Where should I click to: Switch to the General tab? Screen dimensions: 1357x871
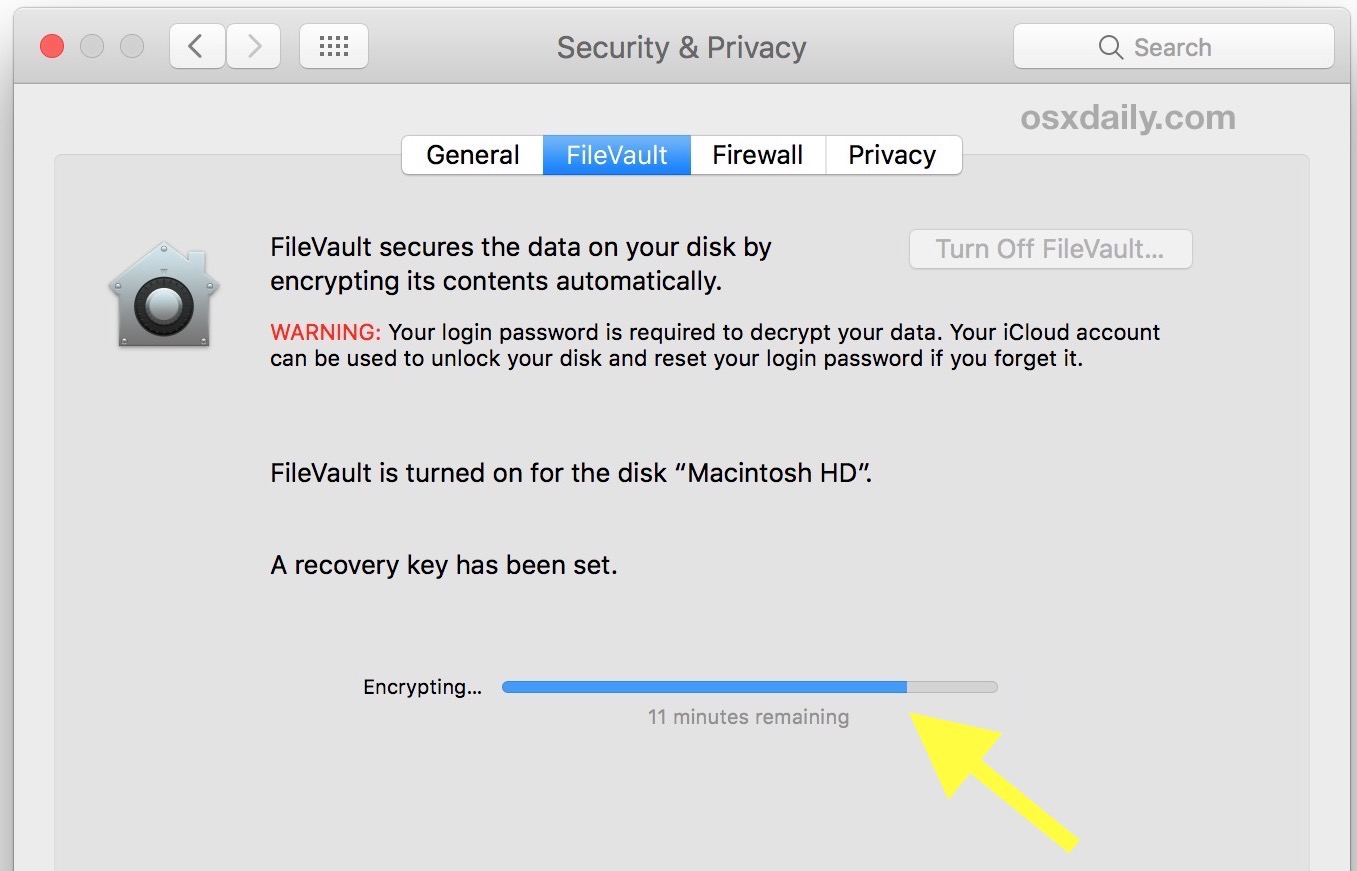tap(473, 155)
